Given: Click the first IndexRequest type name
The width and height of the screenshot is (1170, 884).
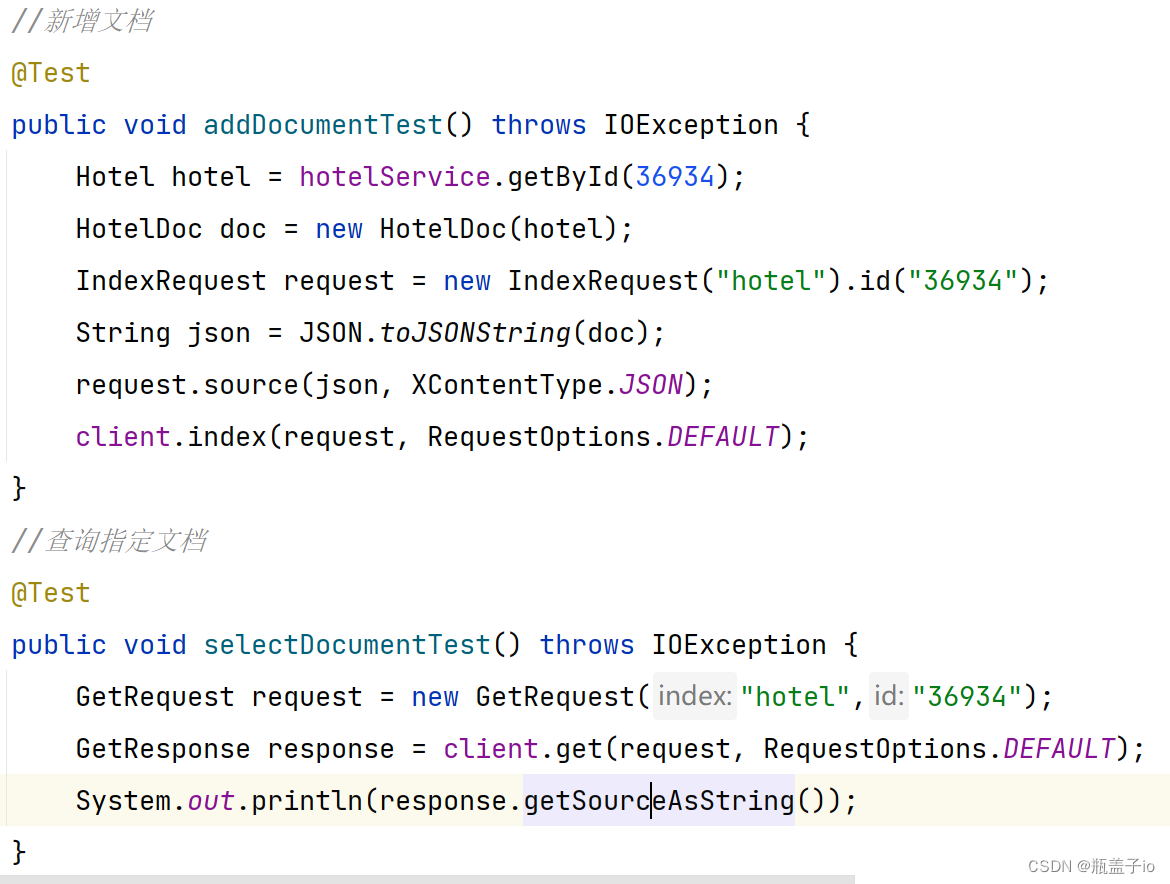Looking at the screenshot, I should tap(171, 281).
